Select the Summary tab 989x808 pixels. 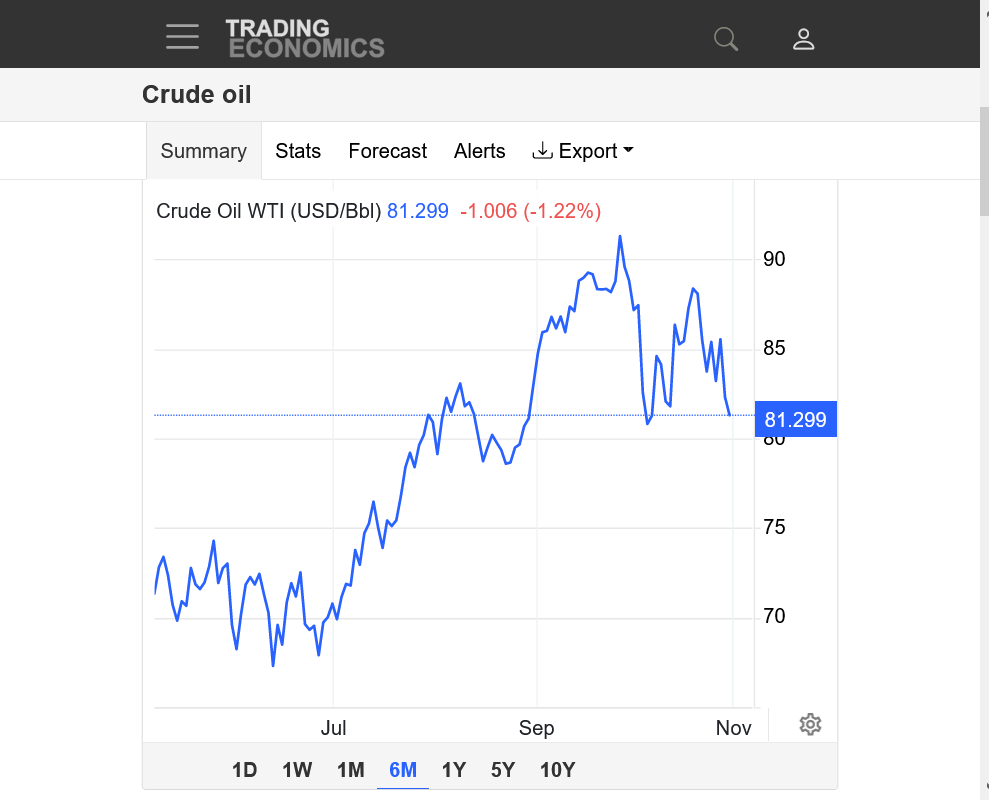pos(204,151)
